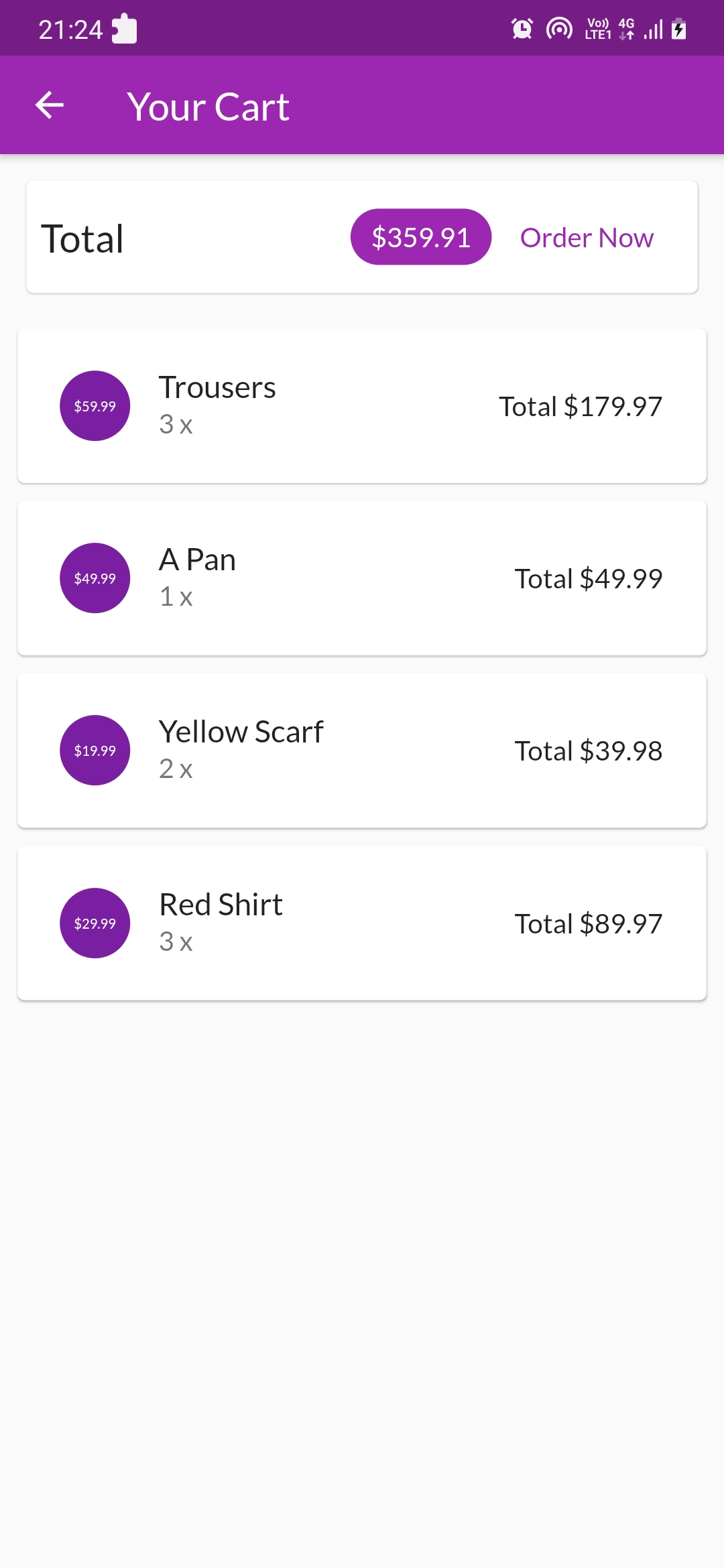The height and width of the screenshot is (1568, 724).
Task: Tap the Total $179.97 line amount
Action: 581,407
